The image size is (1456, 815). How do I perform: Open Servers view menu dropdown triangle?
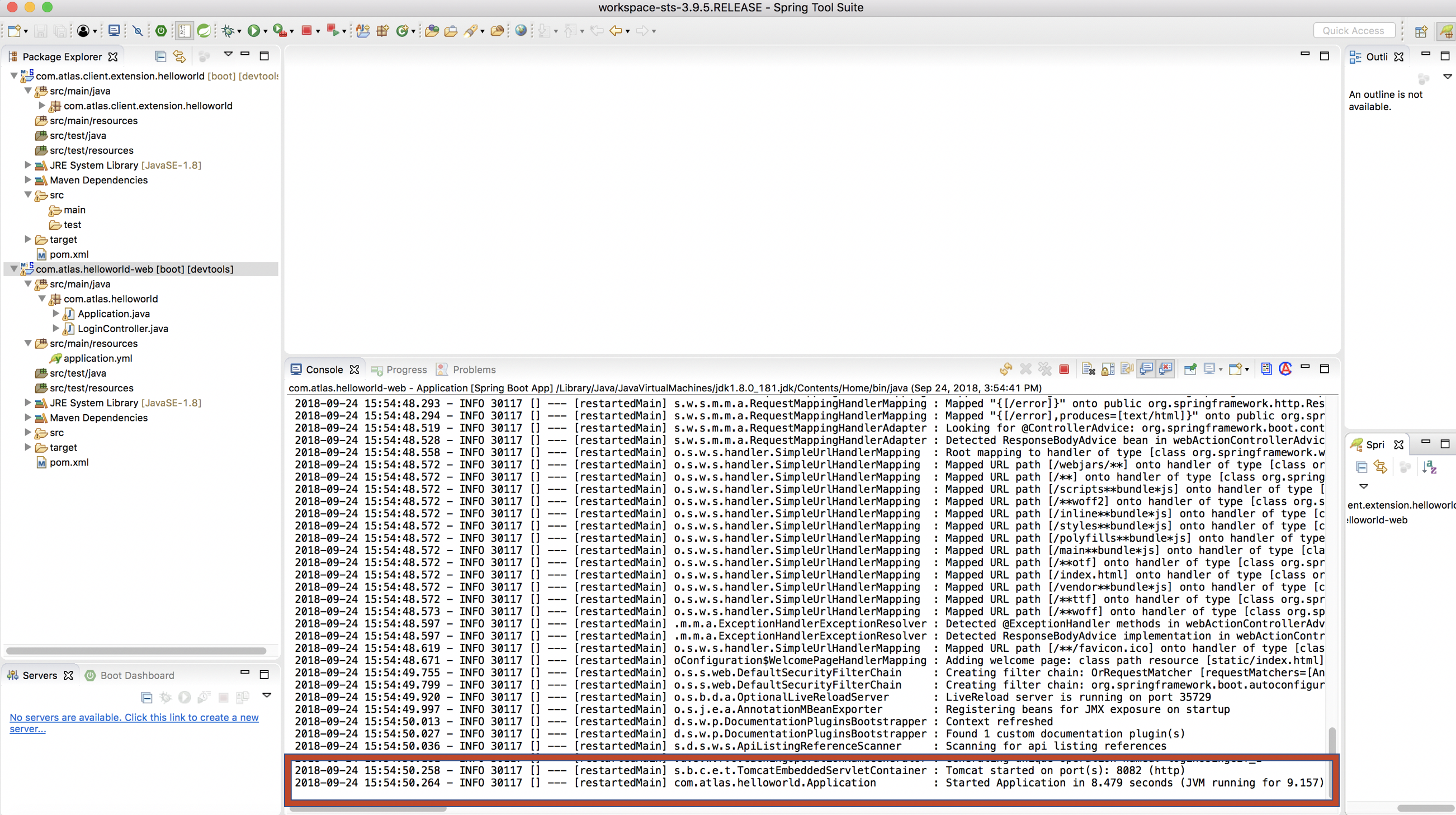pyautogui.click(x=267, y=695)
